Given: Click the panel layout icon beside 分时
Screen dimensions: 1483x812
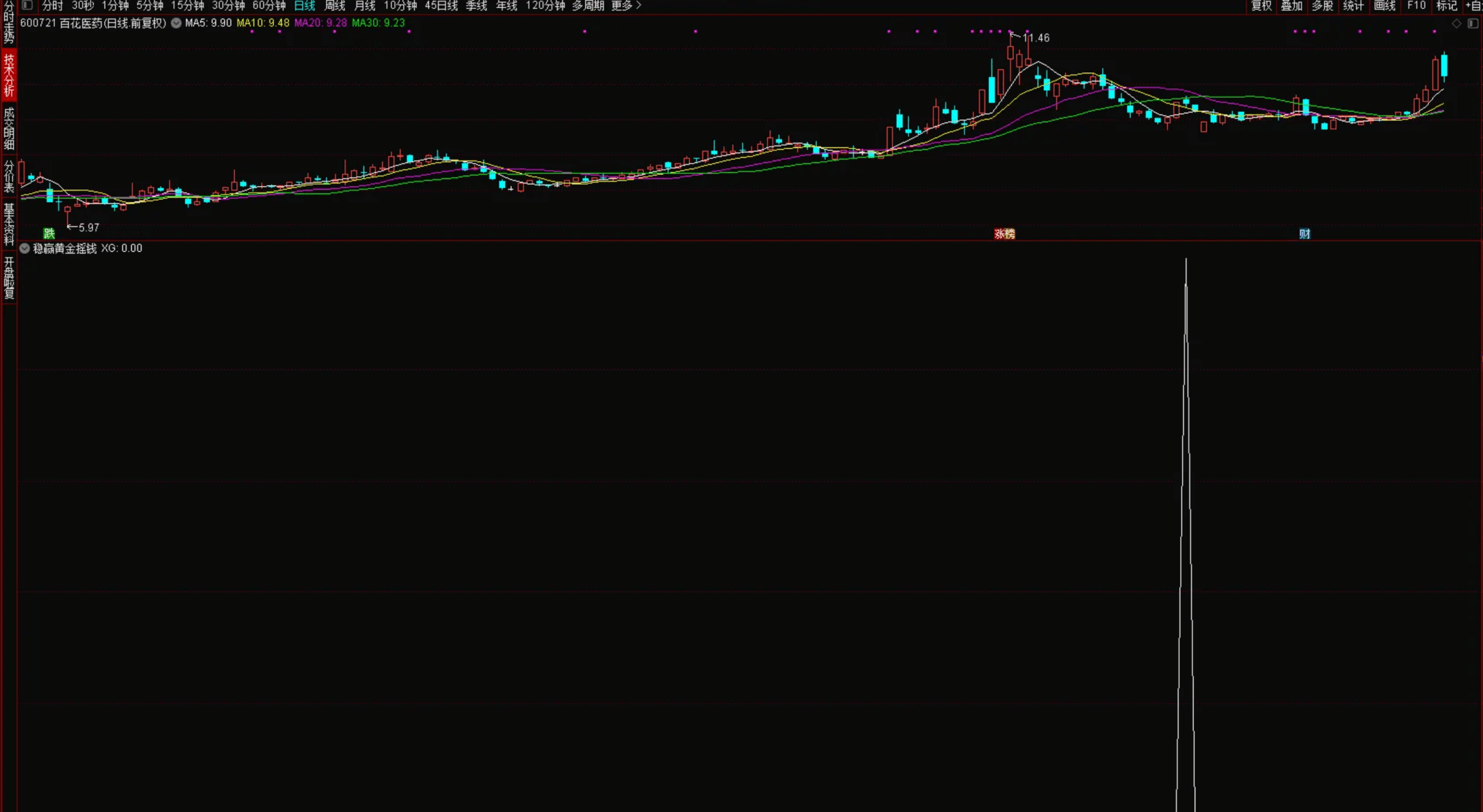Looking at the screenshot, I should [x=27, y=5].
